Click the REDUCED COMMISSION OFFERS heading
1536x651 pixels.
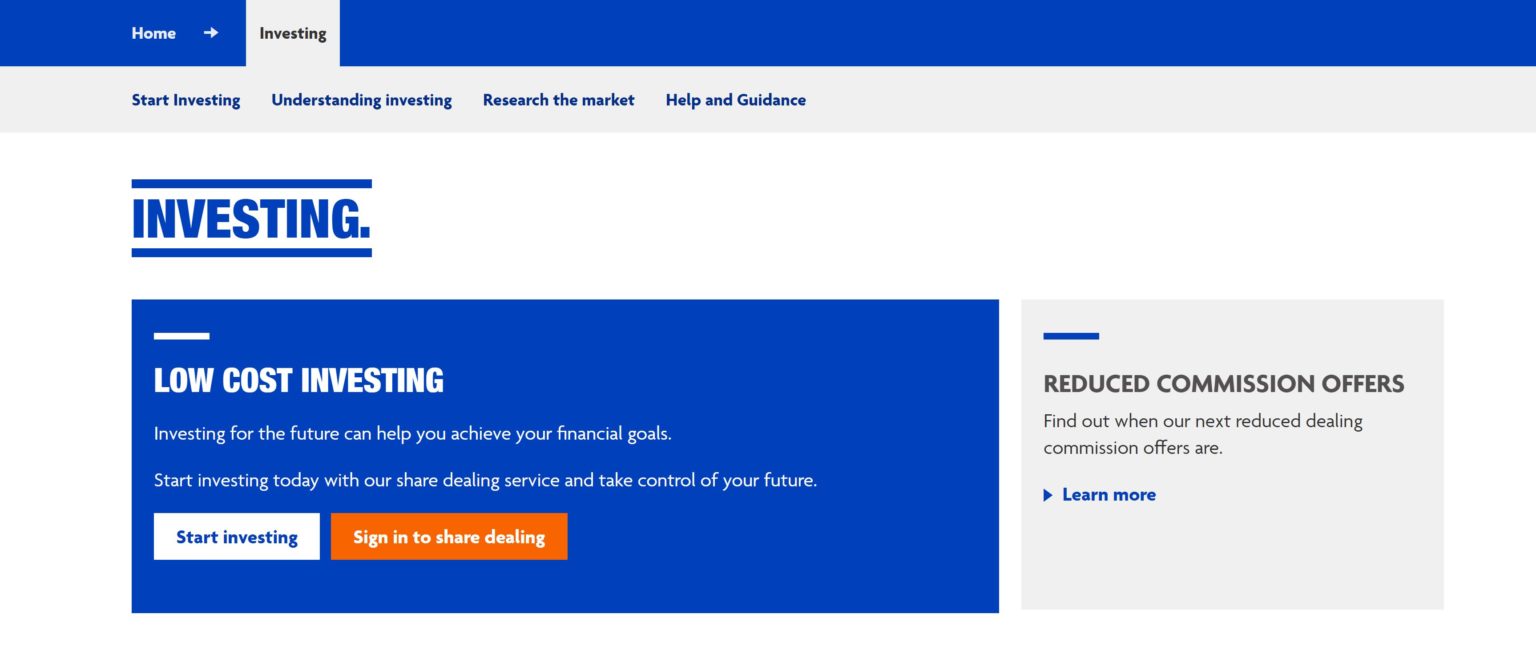click(x=1223, y=383)
